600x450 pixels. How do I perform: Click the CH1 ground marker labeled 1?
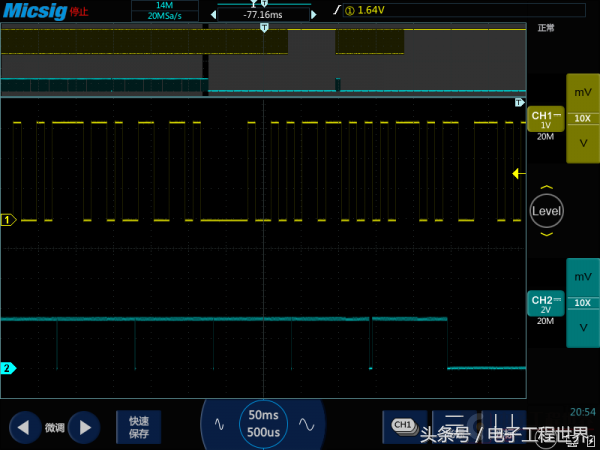tap(8, 219)
